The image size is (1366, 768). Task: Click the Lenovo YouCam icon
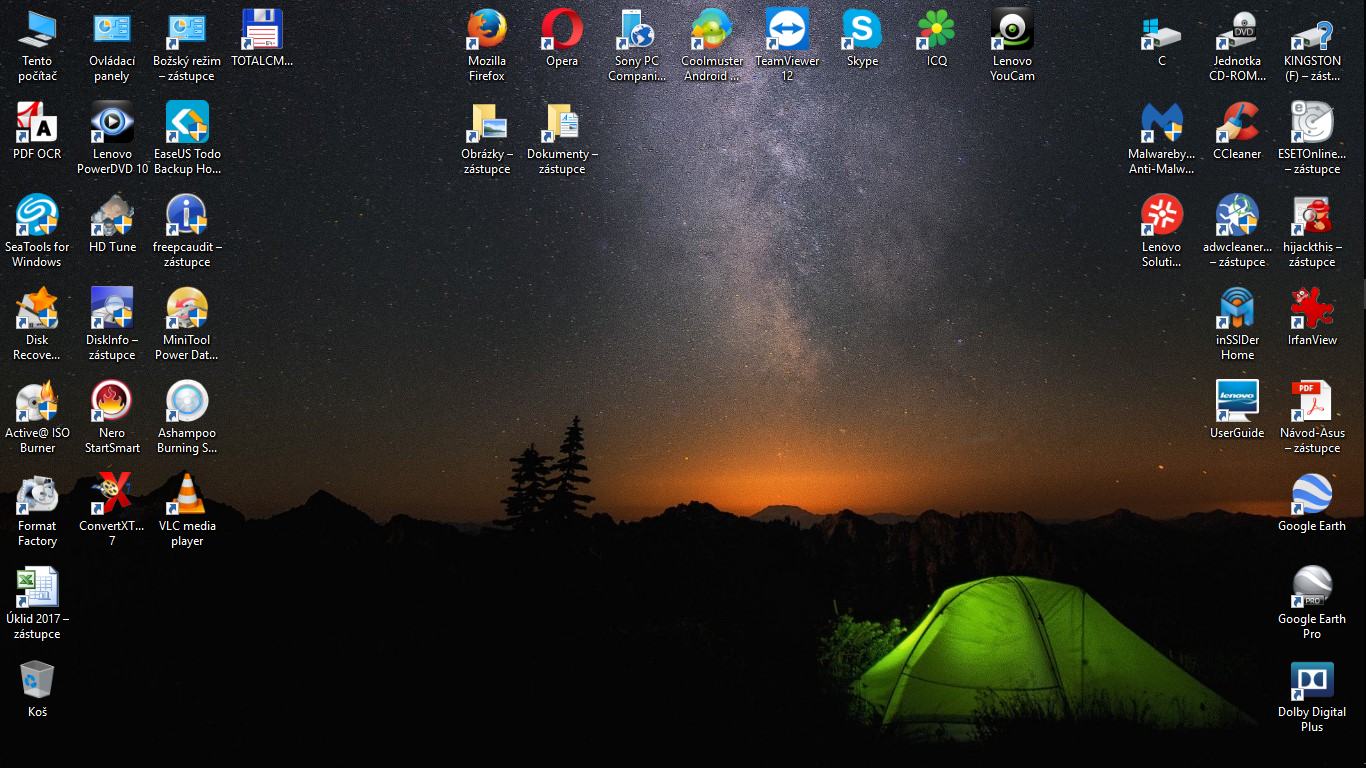(1012, 30)
